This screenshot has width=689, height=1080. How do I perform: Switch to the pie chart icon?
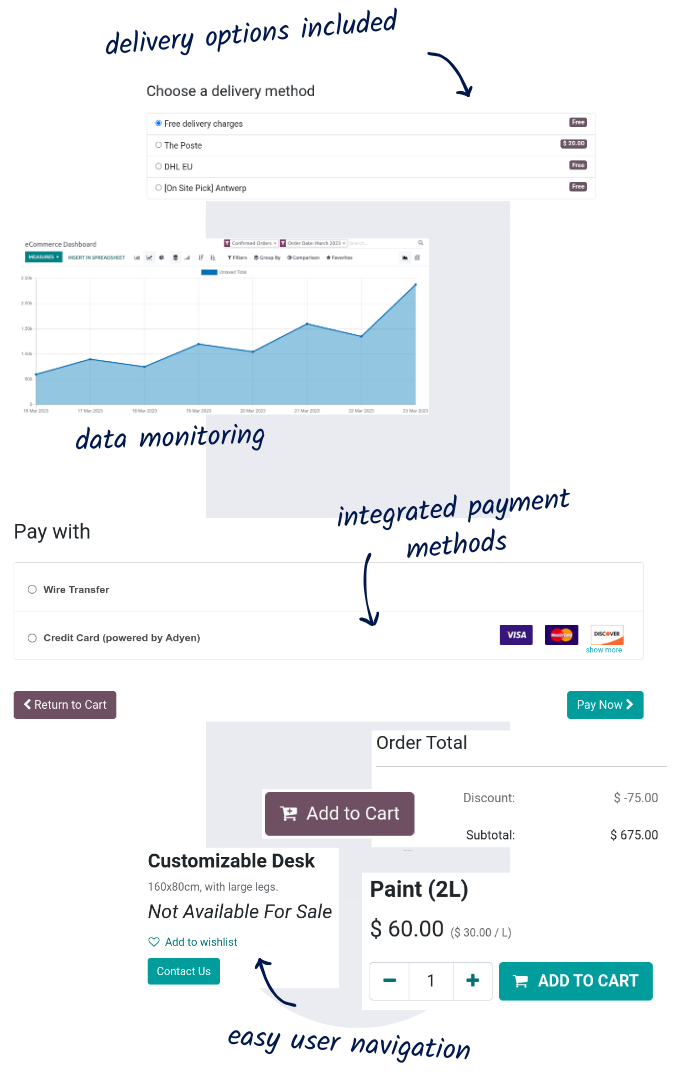(x=162, y=257)
